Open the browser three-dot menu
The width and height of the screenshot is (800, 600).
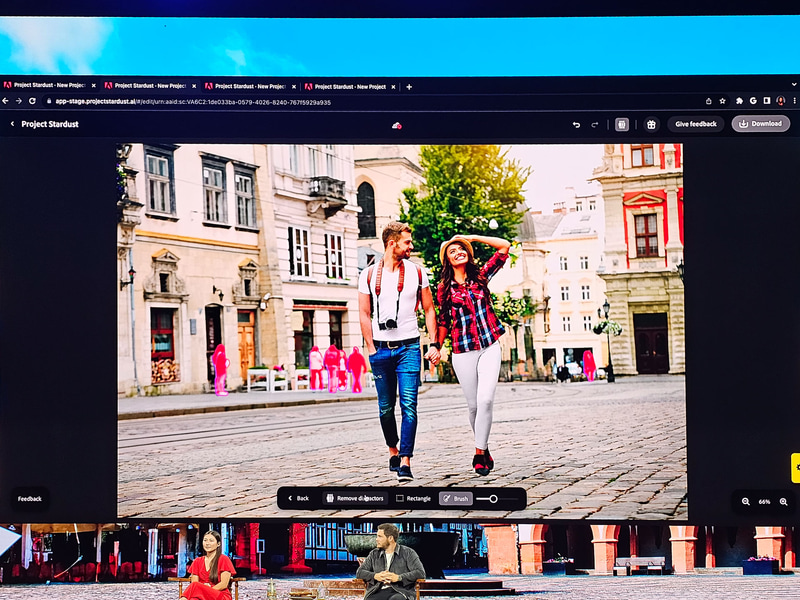point(795,101)
